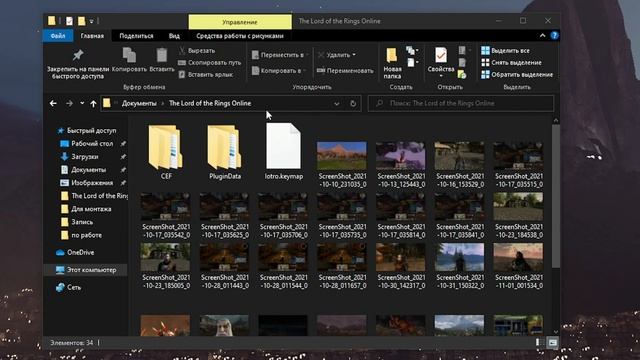The height and width of the screenshot is (360, 640).
Task: Open the Файл menu
Action: [x=58, y=36]
